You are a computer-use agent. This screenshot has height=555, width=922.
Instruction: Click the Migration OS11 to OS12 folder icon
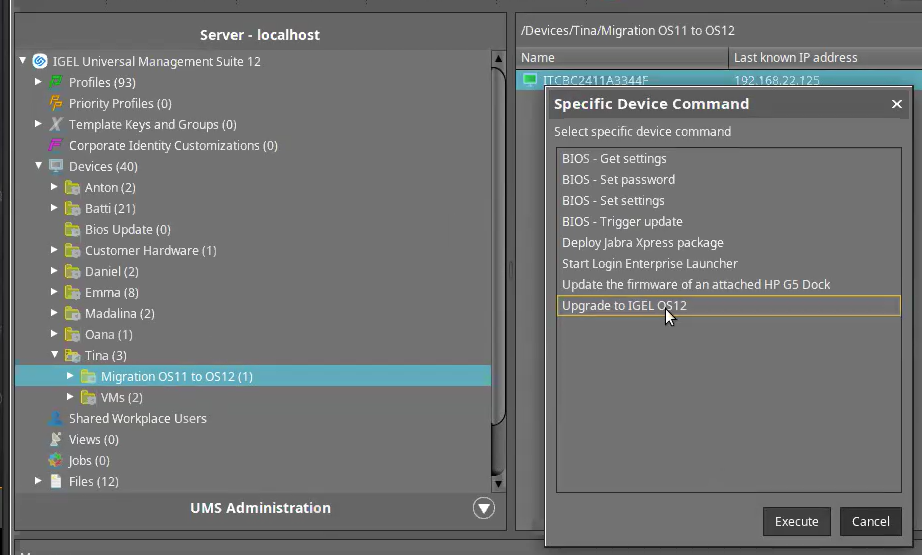point(88,376)
